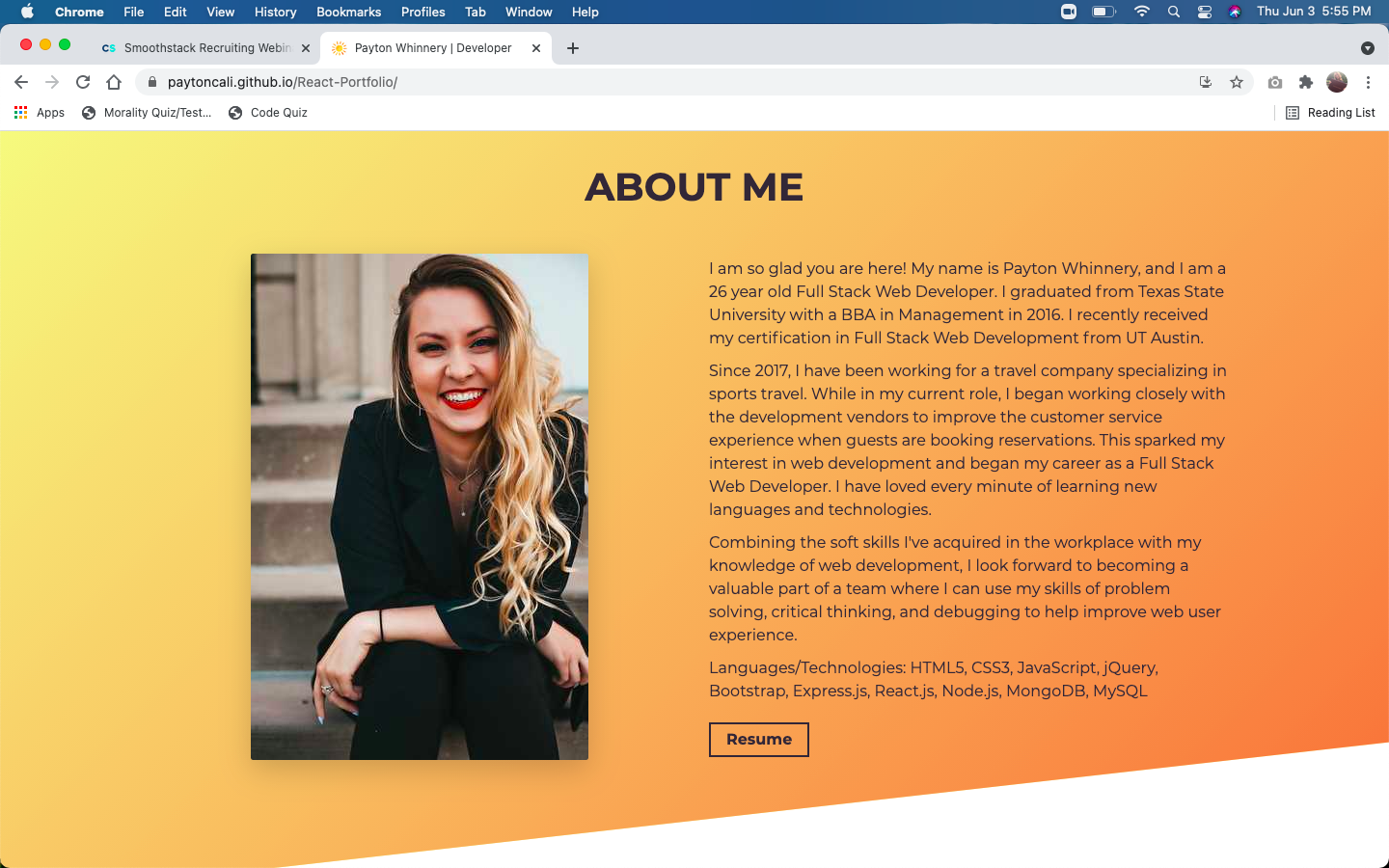Open the Apps bookmarks shortcut

pyautogui.click(x=40, y=113)
